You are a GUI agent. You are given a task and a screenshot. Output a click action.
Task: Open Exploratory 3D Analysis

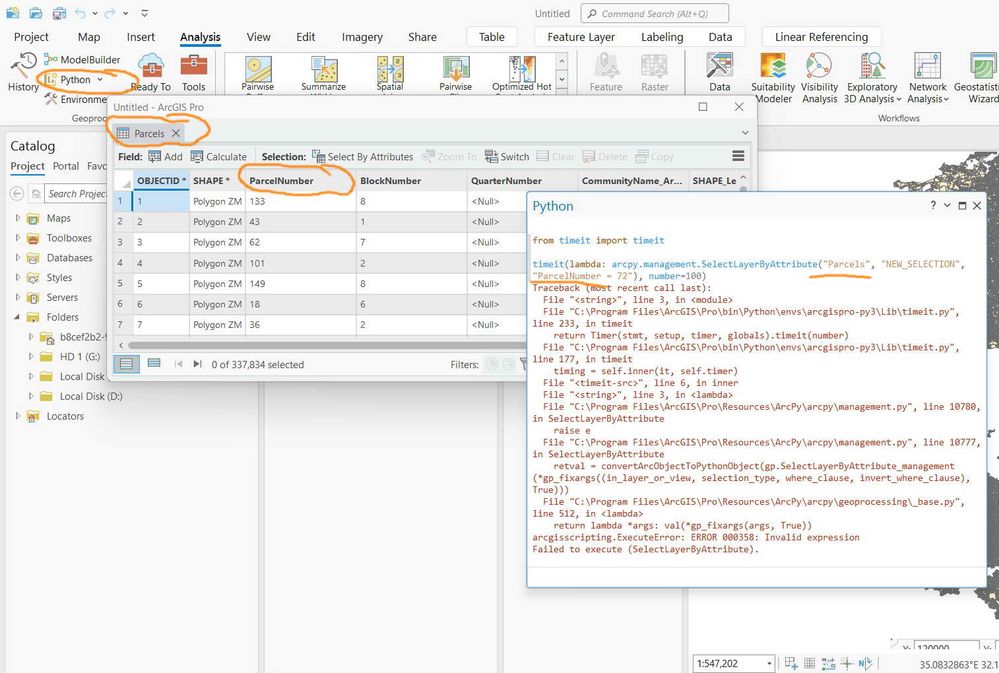click(x=872, y=78)
